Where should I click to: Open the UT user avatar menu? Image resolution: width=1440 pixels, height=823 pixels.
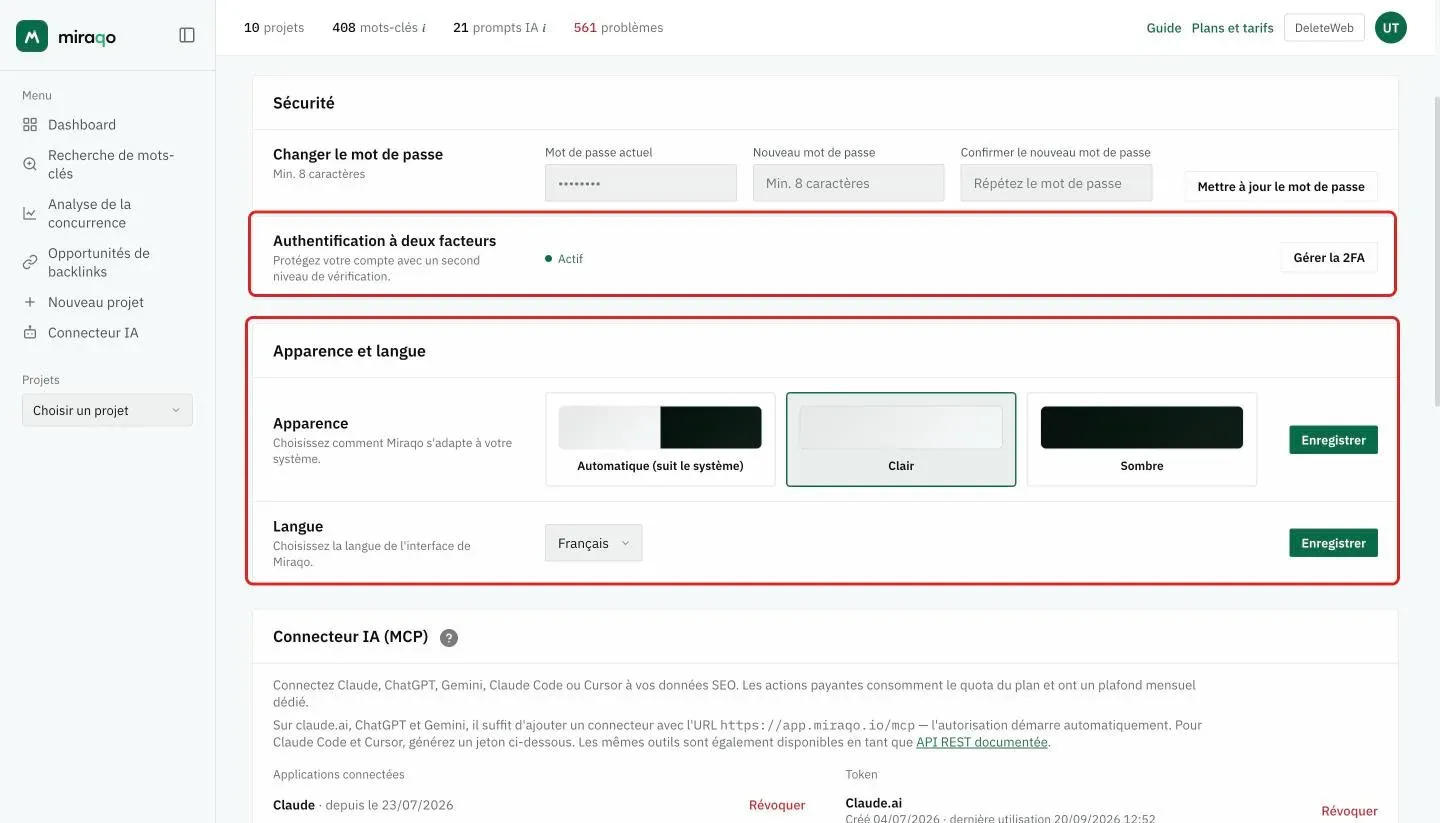pyautogui.click(x=1391, y=28)
